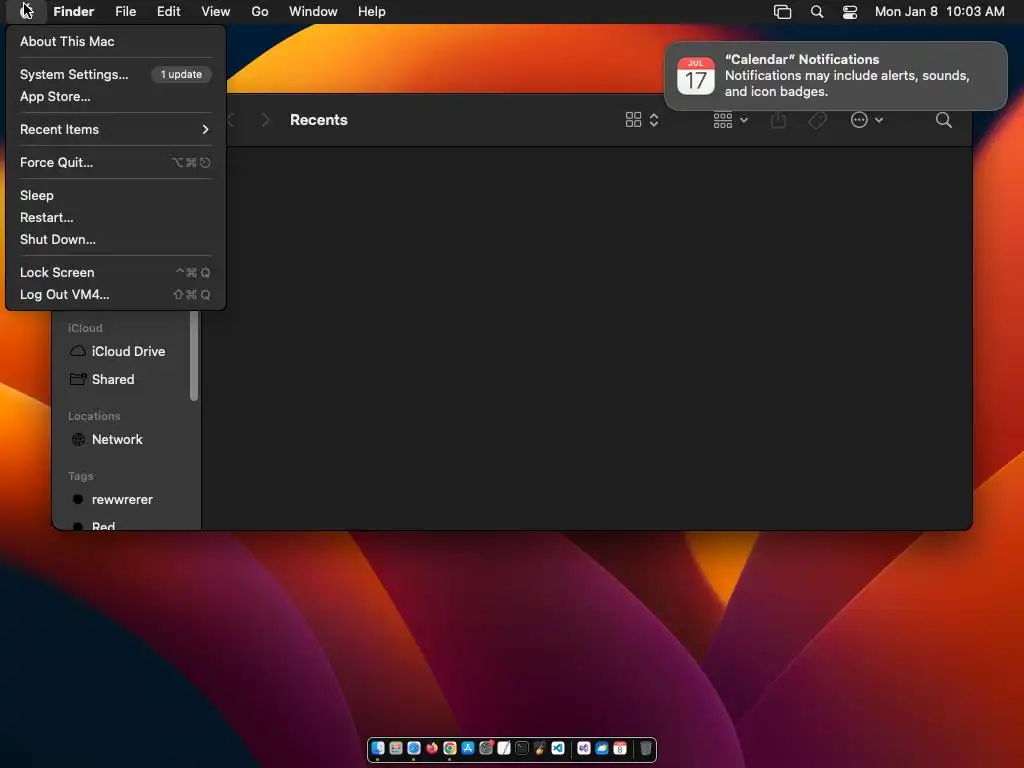Open Finder from the Dock
1024x768 pixels.
(x=377, y=748)
